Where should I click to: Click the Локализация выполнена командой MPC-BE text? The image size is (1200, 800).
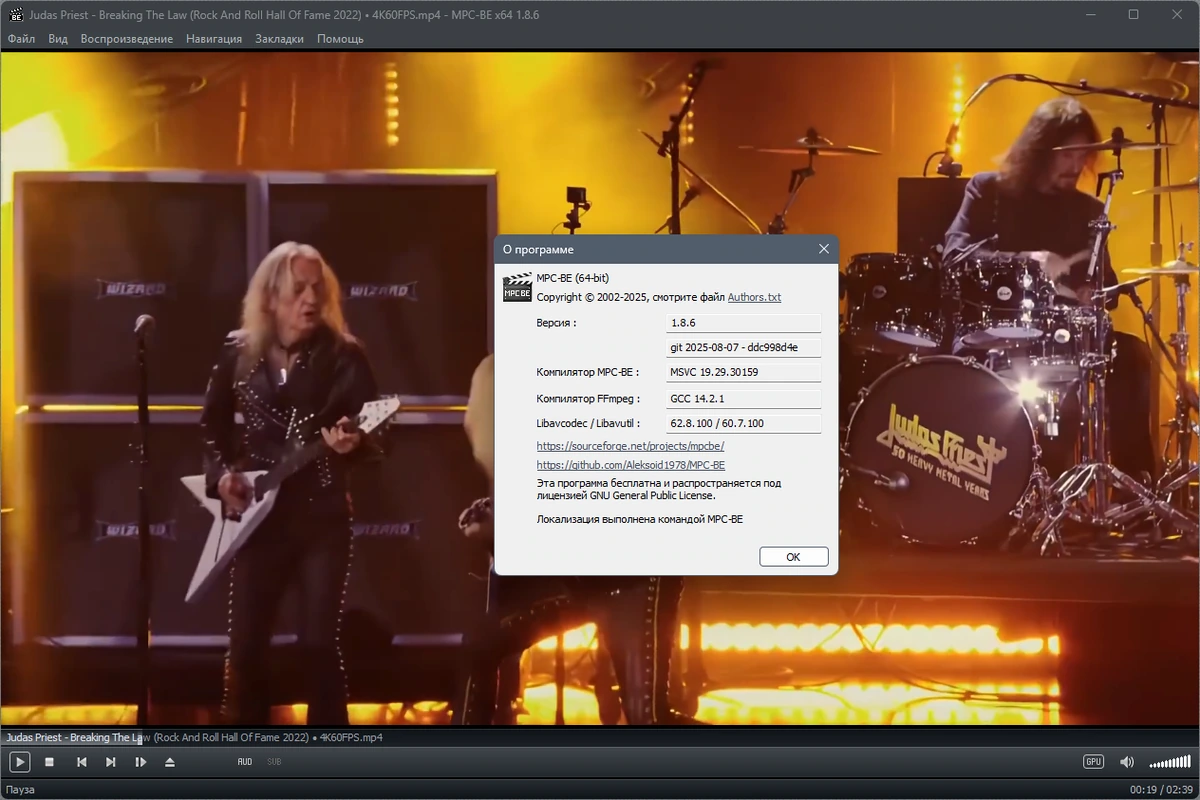640,519
